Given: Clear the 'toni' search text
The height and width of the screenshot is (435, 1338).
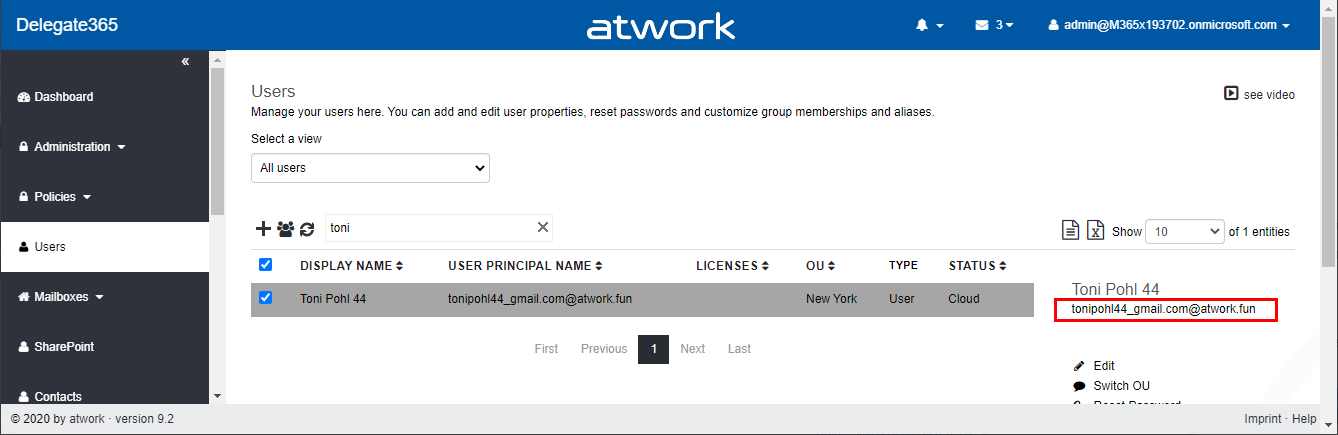Looking at the screenshot, I should coord(543,227).
